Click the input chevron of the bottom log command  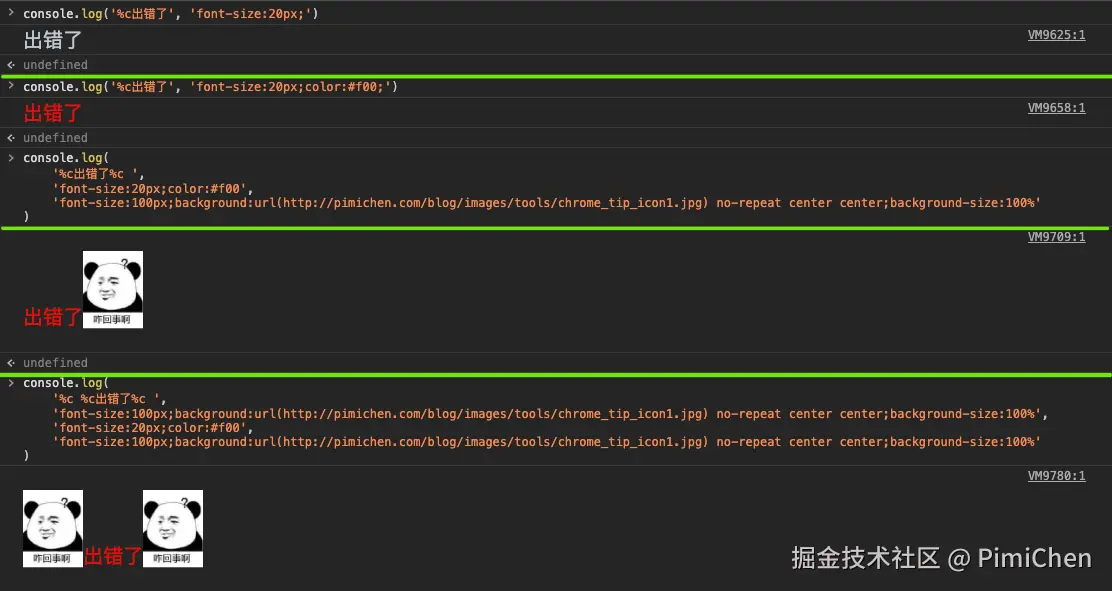pyautogui.click(x=11, y=382)
